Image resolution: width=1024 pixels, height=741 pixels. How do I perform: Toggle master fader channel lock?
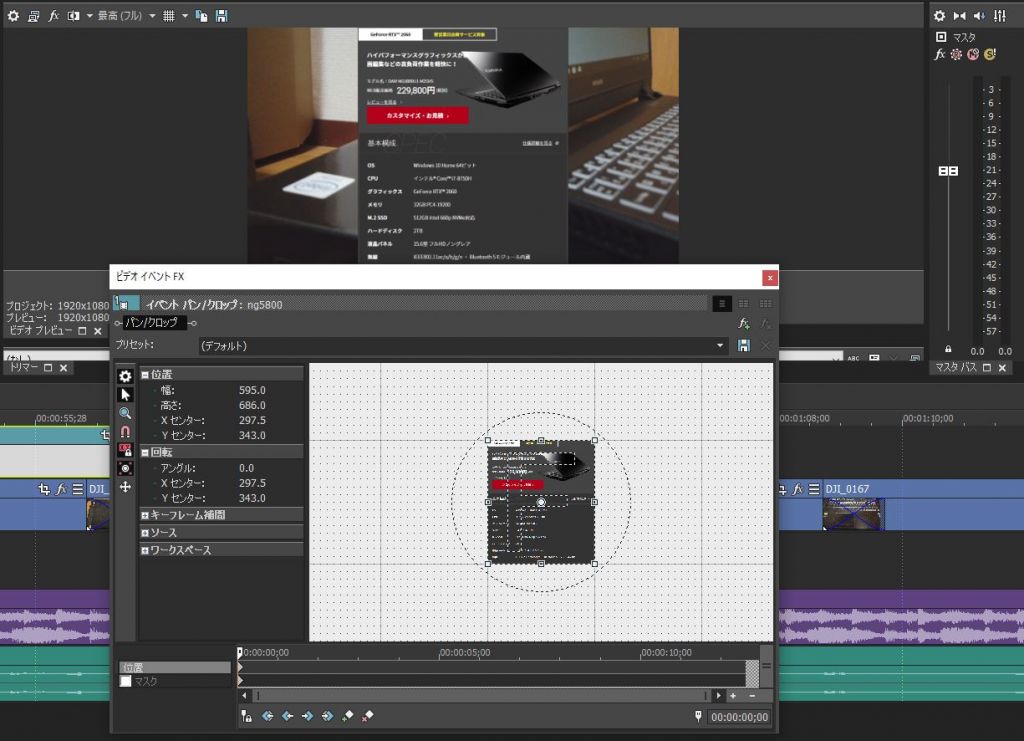point(948,349)
